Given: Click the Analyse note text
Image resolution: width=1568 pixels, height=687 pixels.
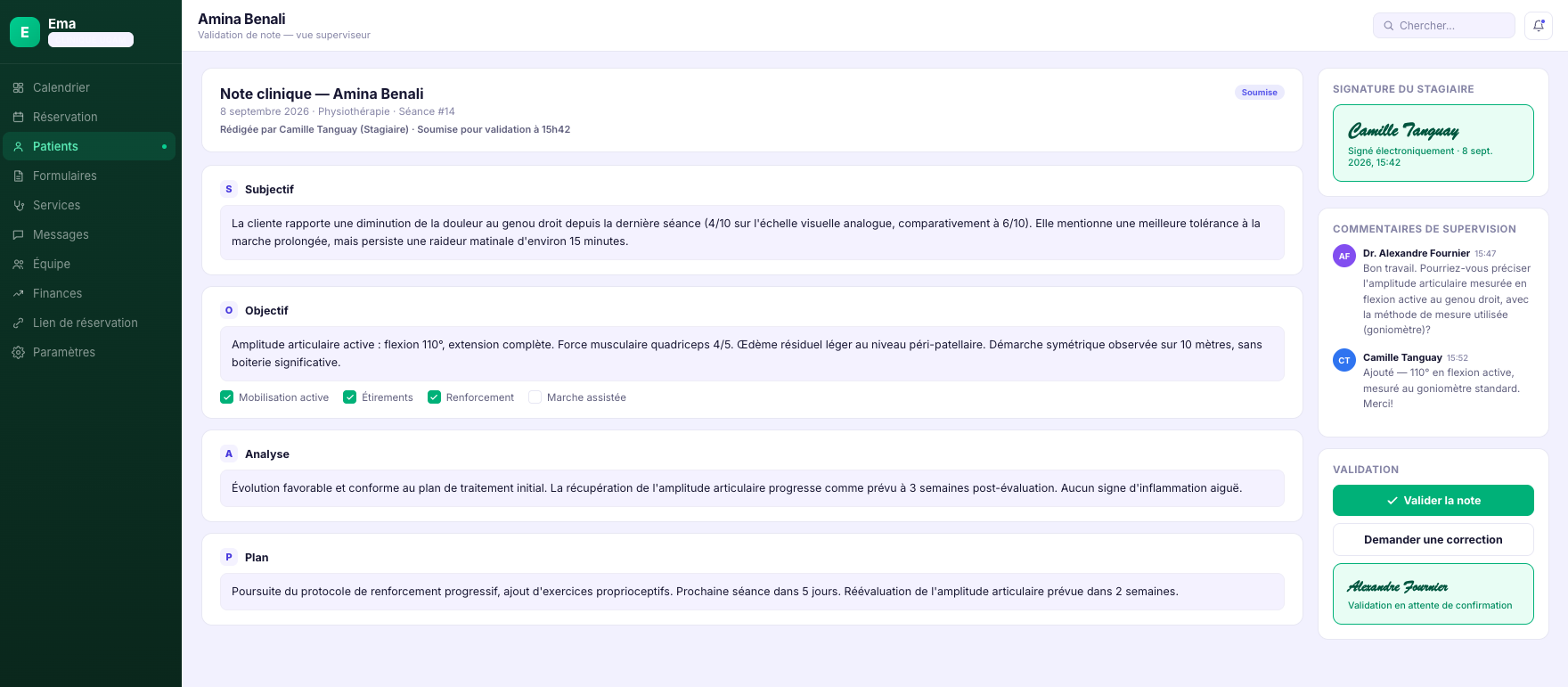Looking at the screenshot, I should (x=752, y=488).
